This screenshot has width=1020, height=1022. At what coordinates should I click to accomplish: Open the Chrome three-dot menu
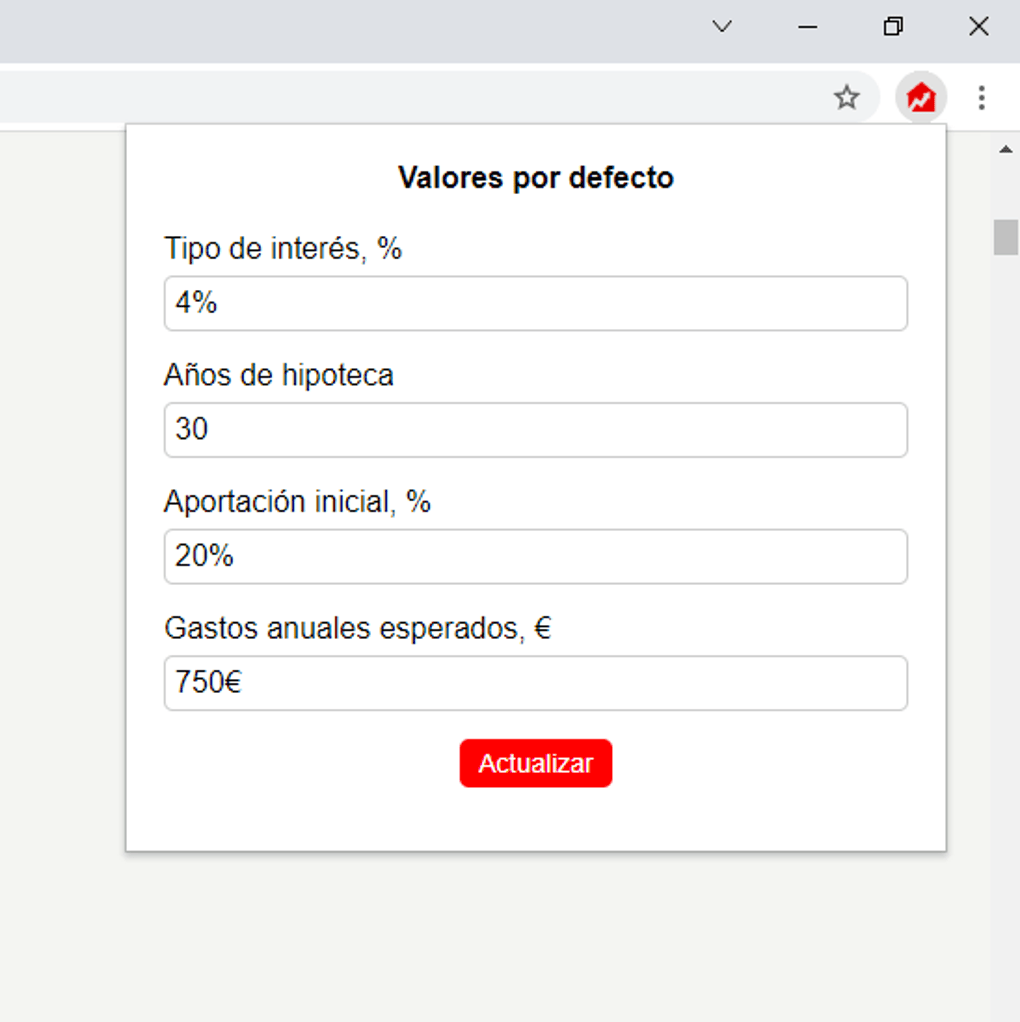click(981, 97)
